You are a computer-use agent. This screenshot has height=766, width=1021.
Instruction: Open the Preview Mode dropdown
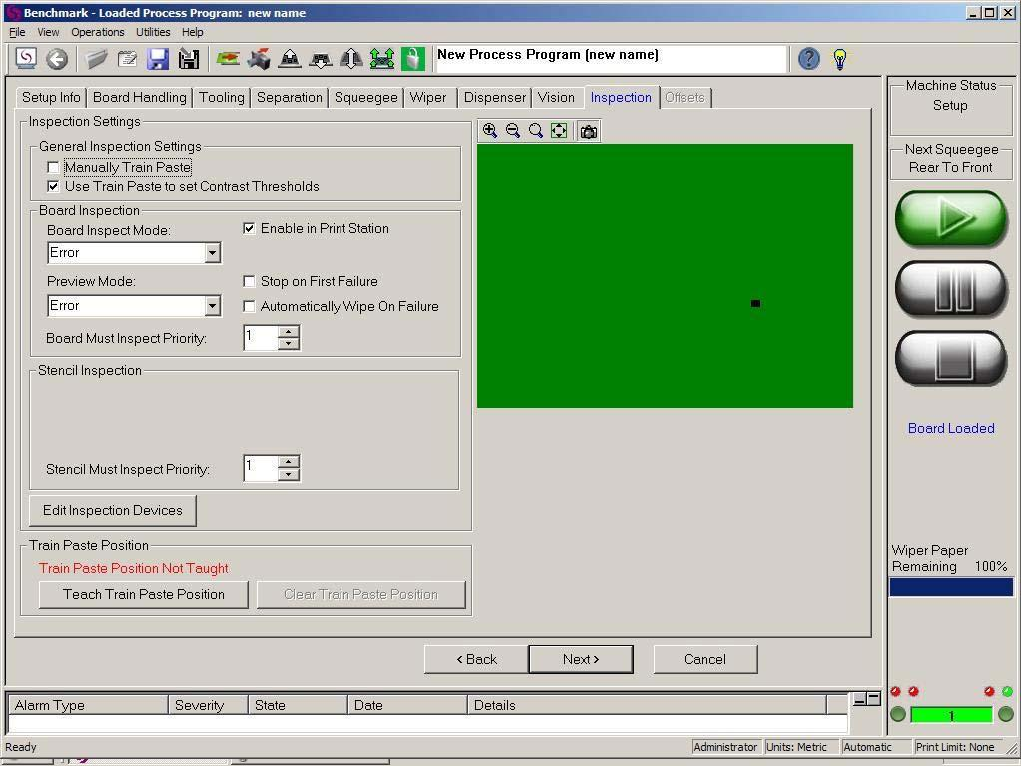click(x=212, y=306)
